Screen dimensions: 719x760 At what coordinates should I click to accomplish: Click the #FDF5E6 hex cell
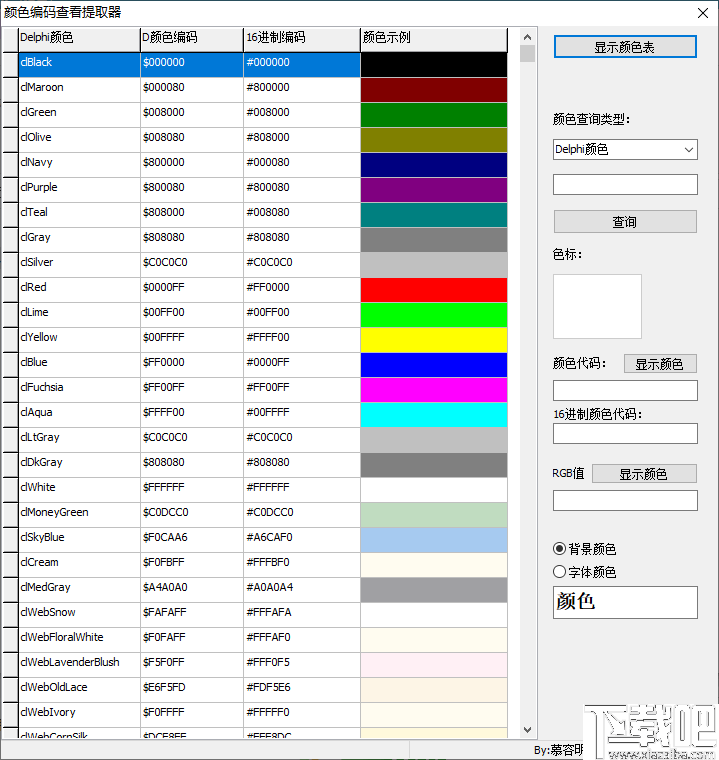tap(302, 690)
